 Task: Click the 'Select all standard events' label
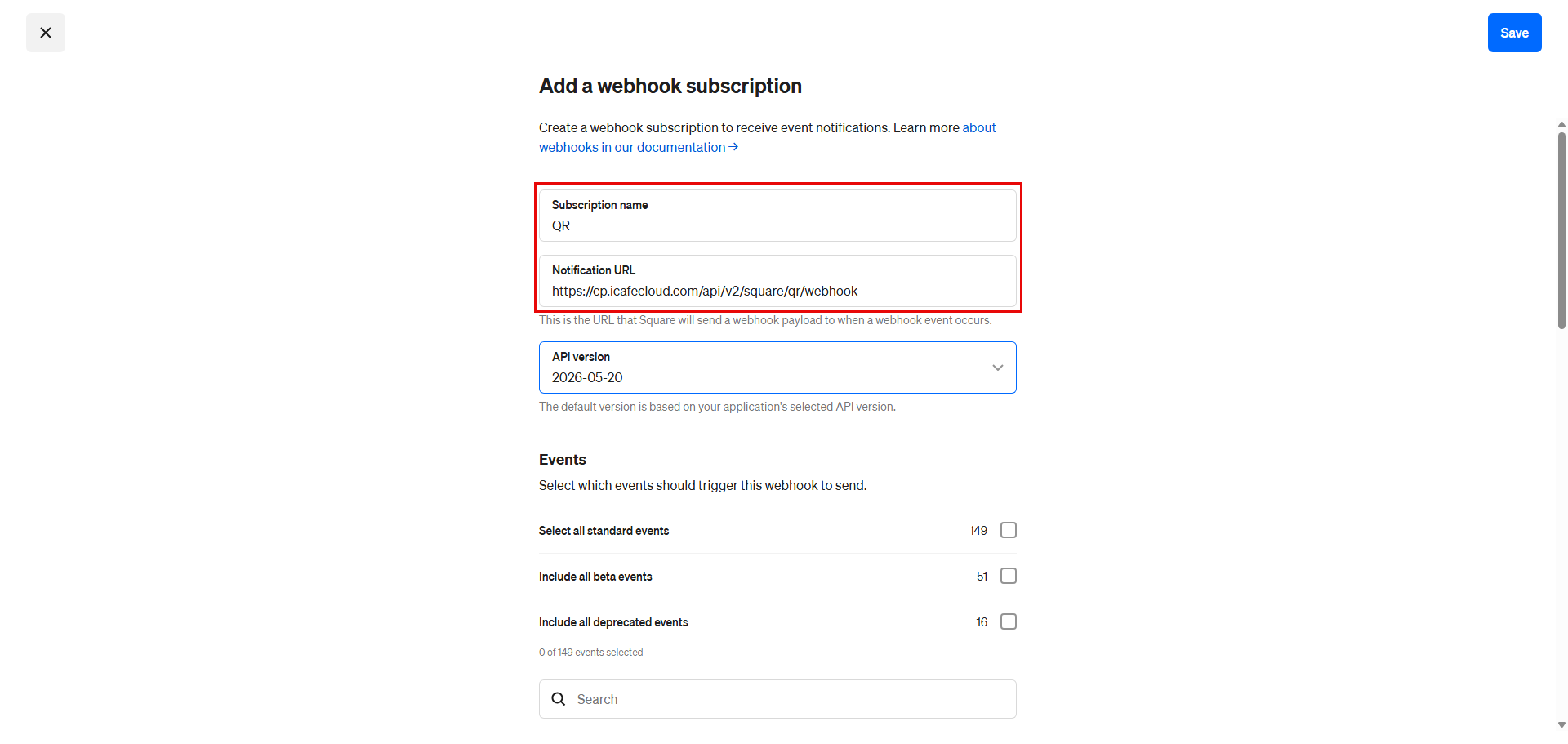[604, 531]
